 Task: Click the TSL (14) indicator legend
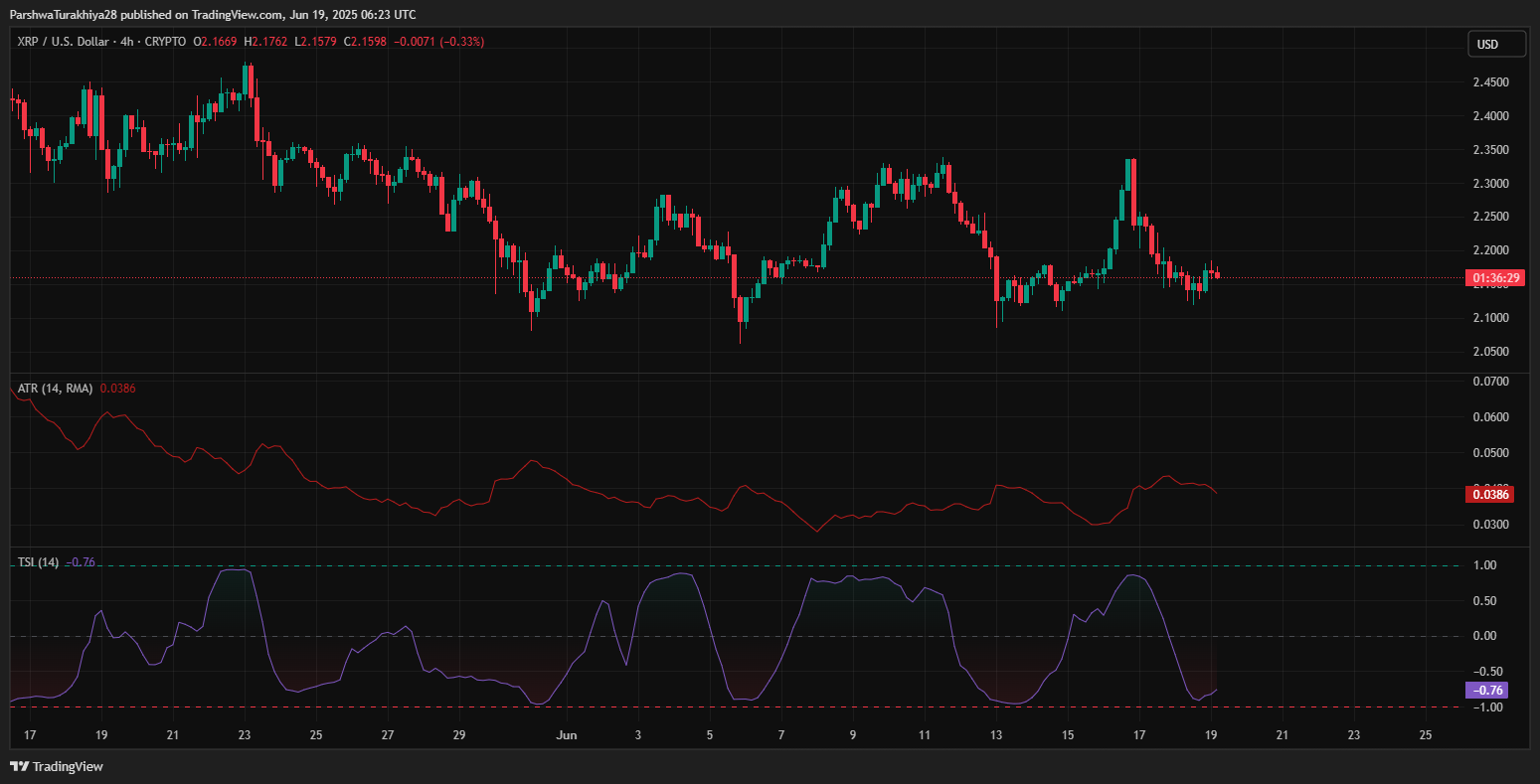(39, 562)
